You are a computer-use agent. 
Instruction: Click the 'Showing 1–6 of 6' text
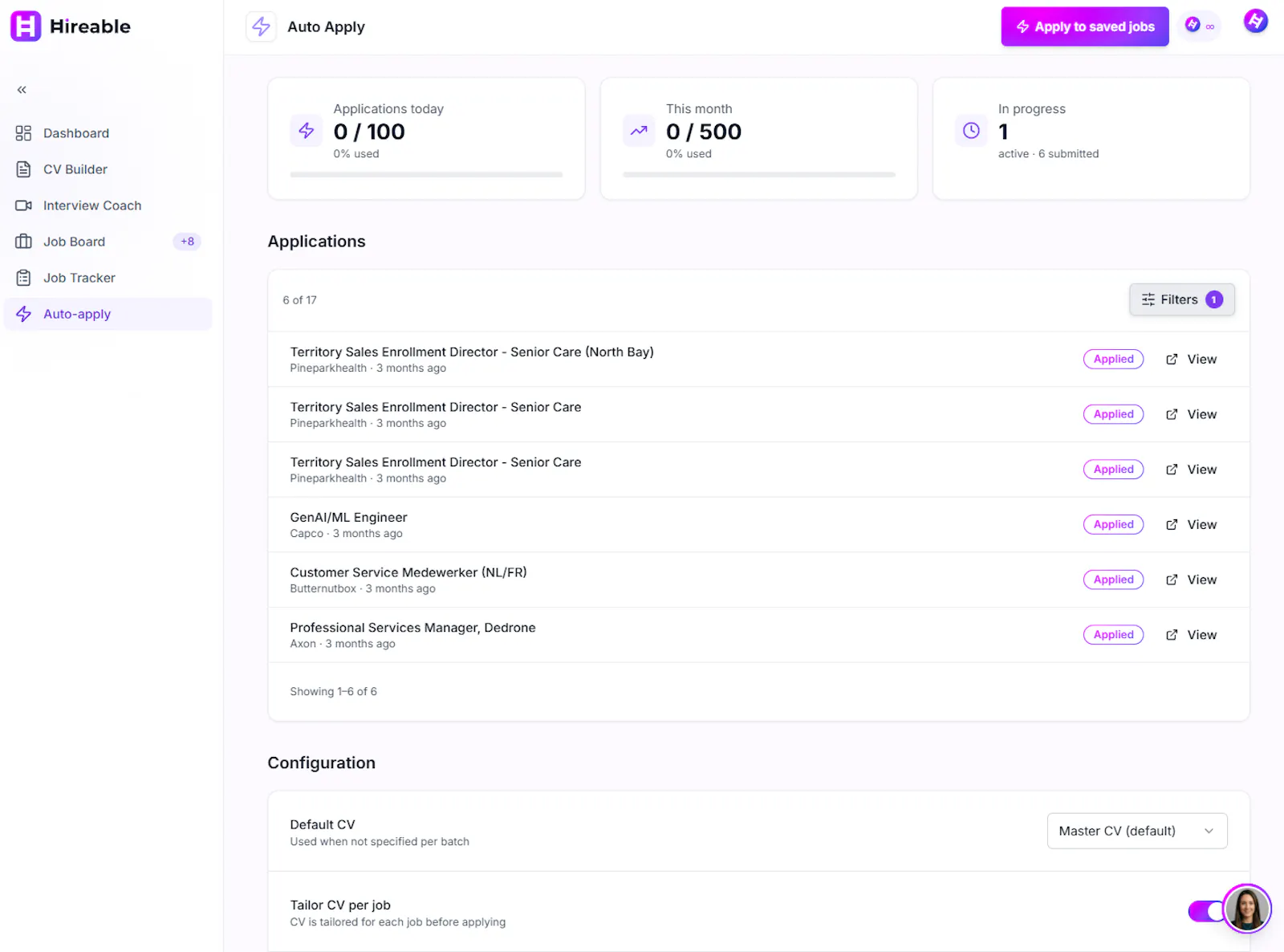[x=333, y=692]
